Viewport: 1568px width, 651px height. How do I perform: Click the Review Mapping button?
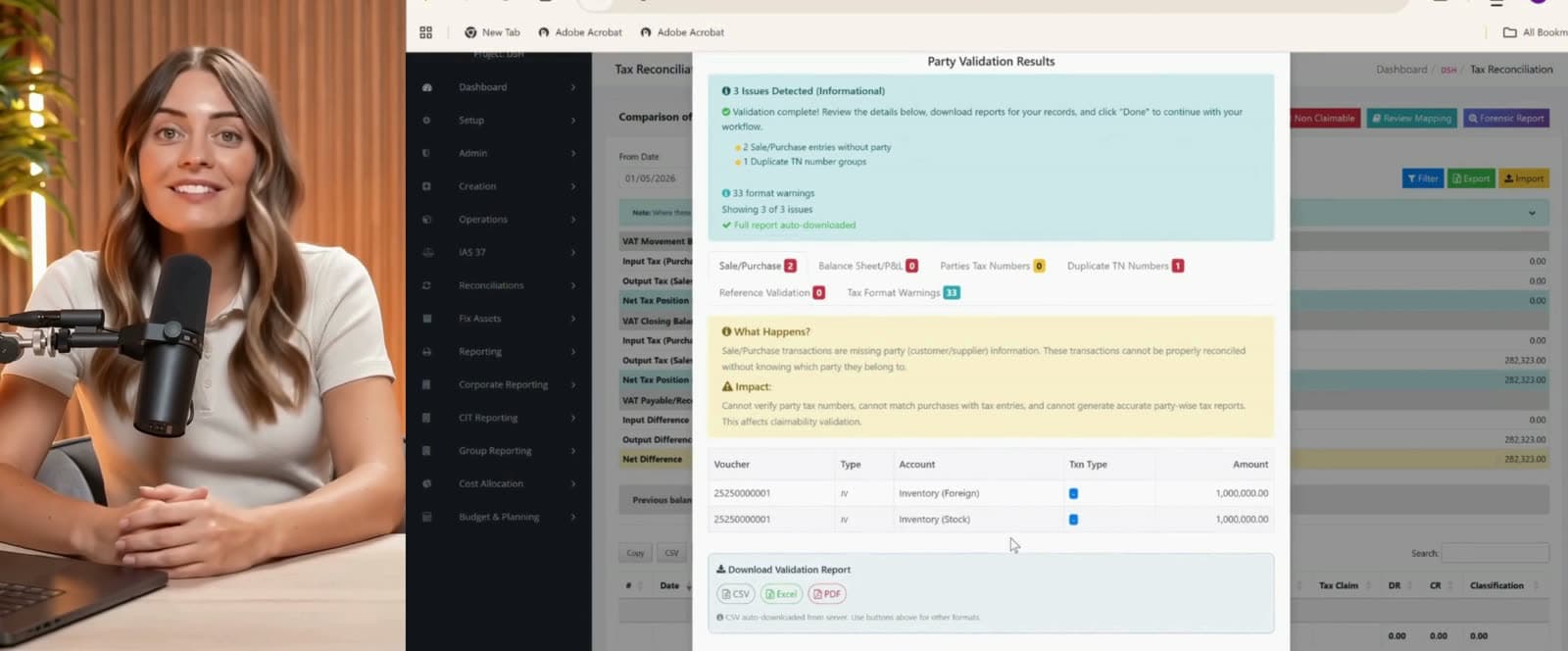[1411, 119]
